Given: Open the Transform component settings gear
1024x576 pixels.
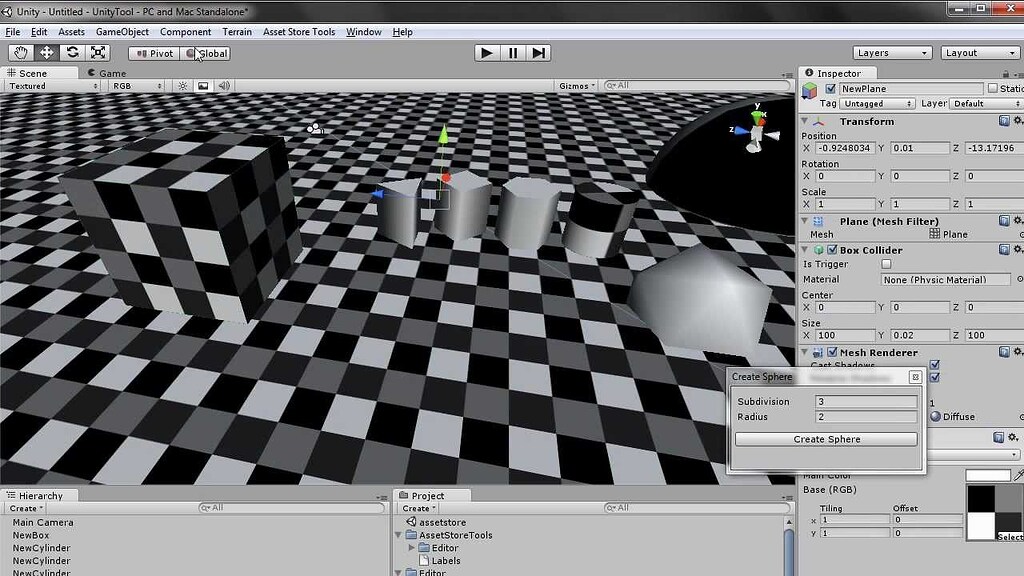Looking at the screenshot, I should point(1019,120).
